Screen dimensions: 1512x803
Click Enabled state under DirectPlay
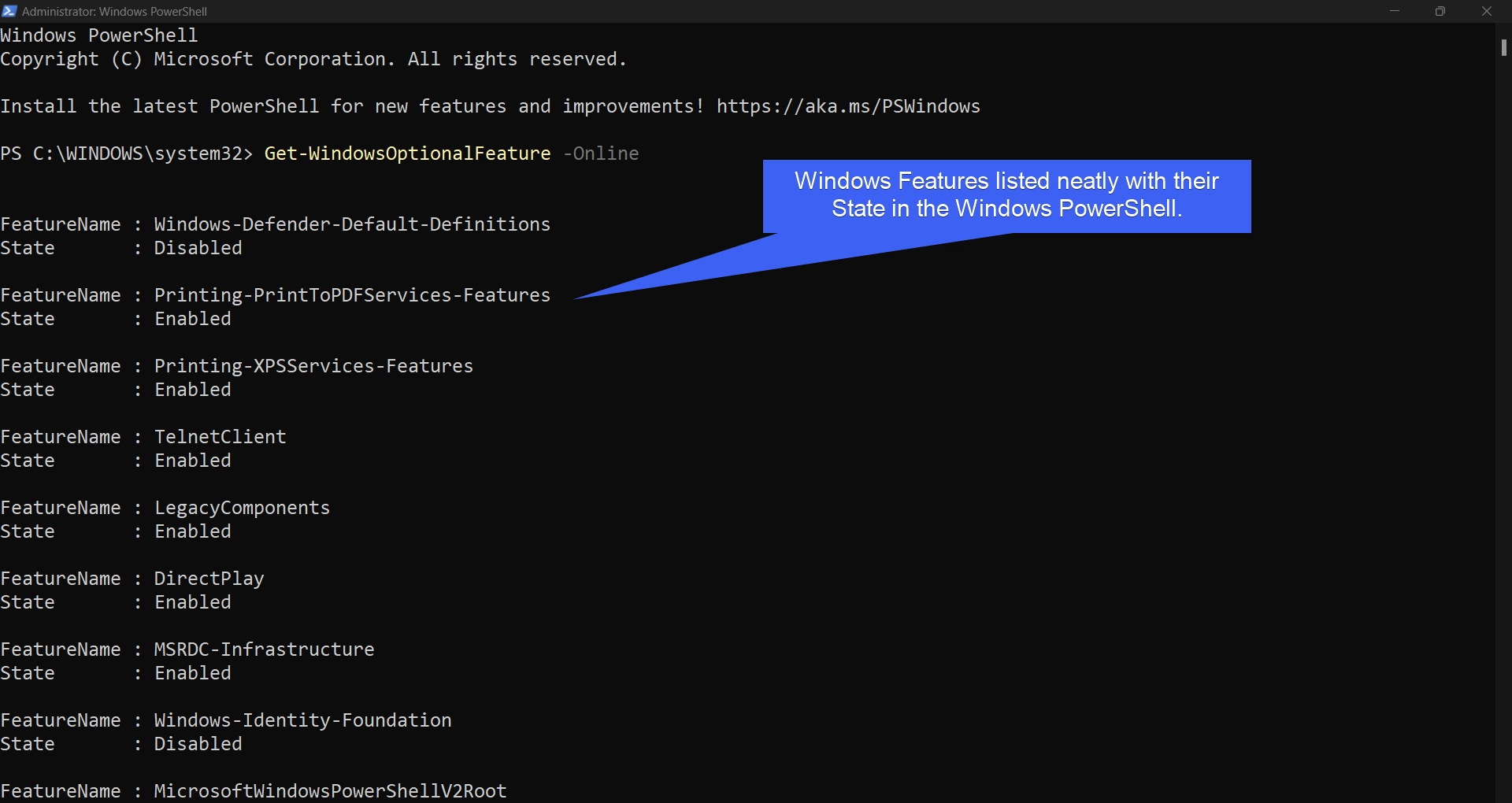click(192, 602)
